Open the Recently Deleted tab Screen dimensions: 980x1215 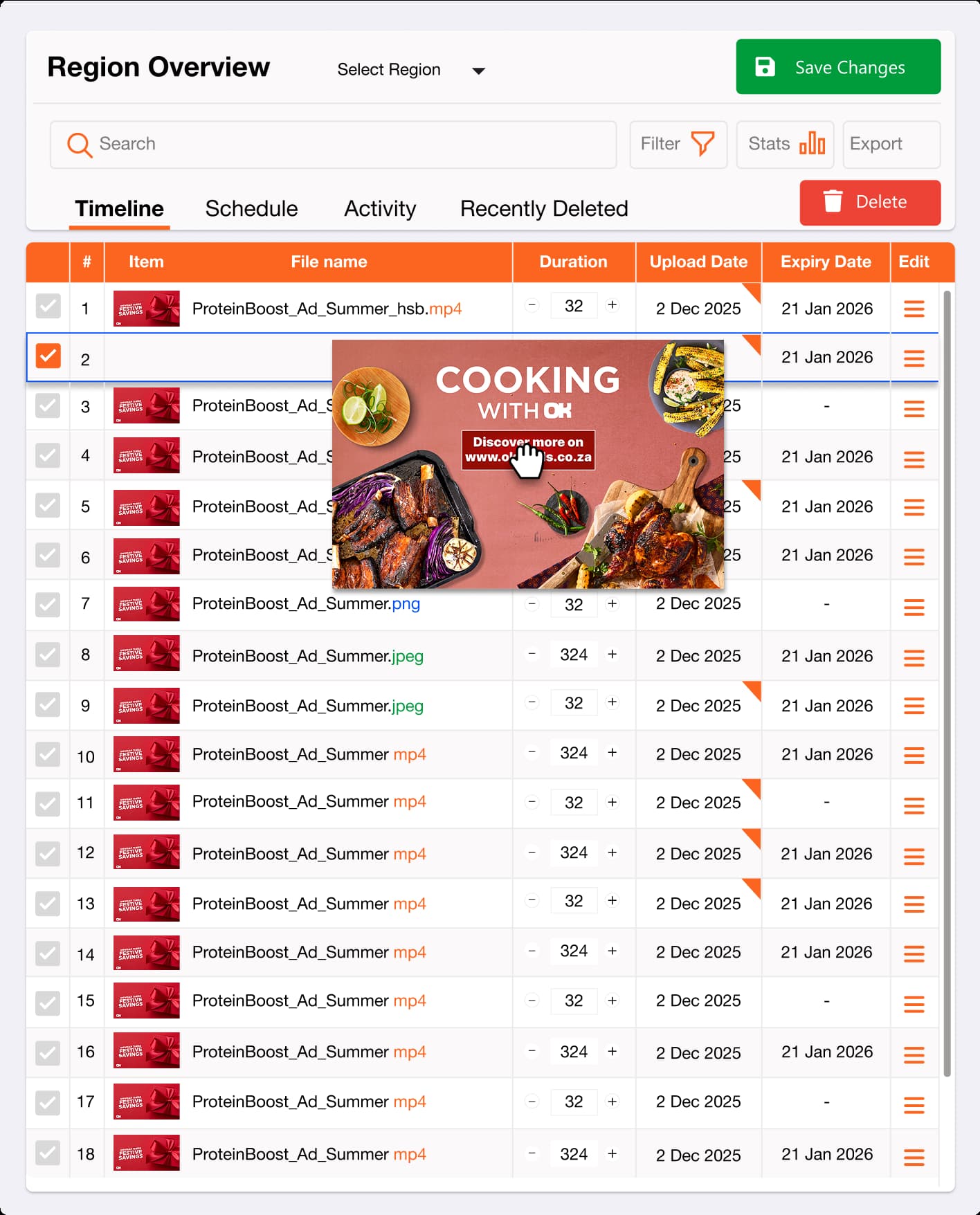tap(544, 209)
